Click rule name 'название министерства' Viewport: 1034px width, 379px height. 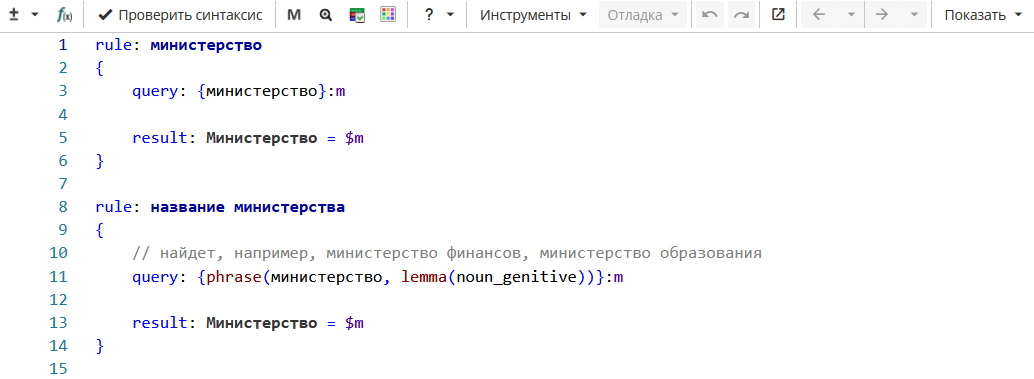[x=248, y=208]
